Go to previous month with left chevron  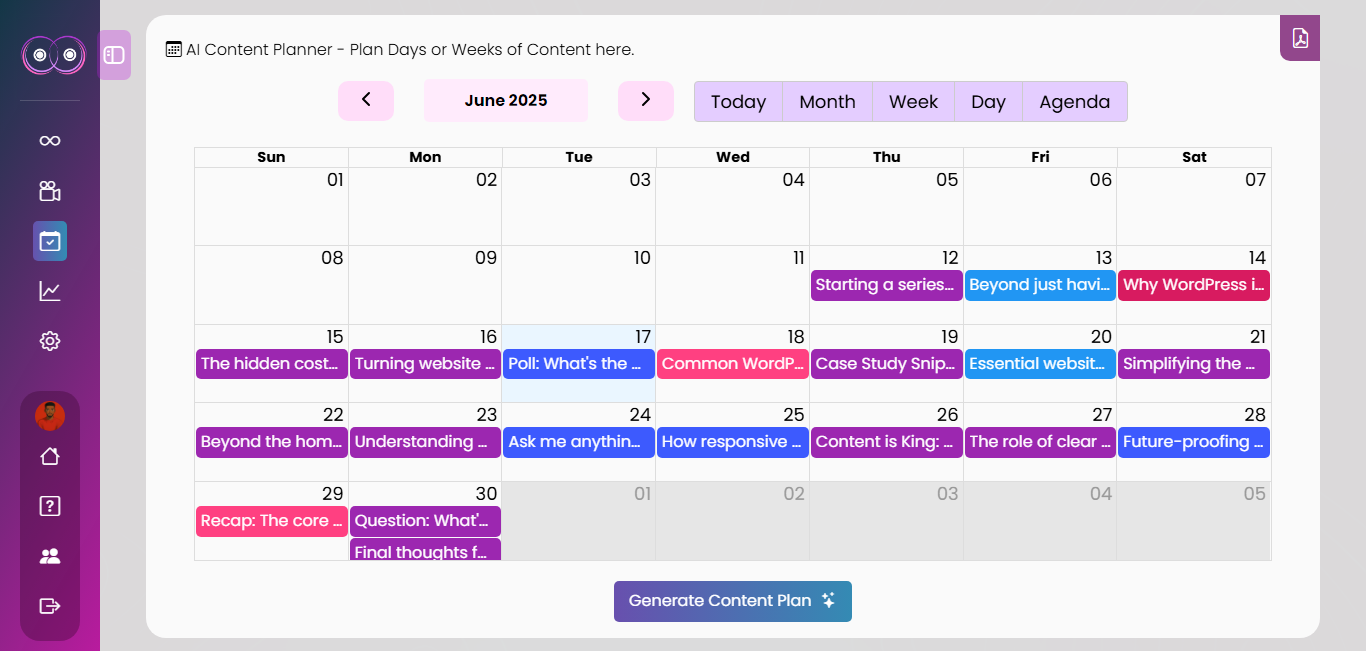[x=366, y=100]
